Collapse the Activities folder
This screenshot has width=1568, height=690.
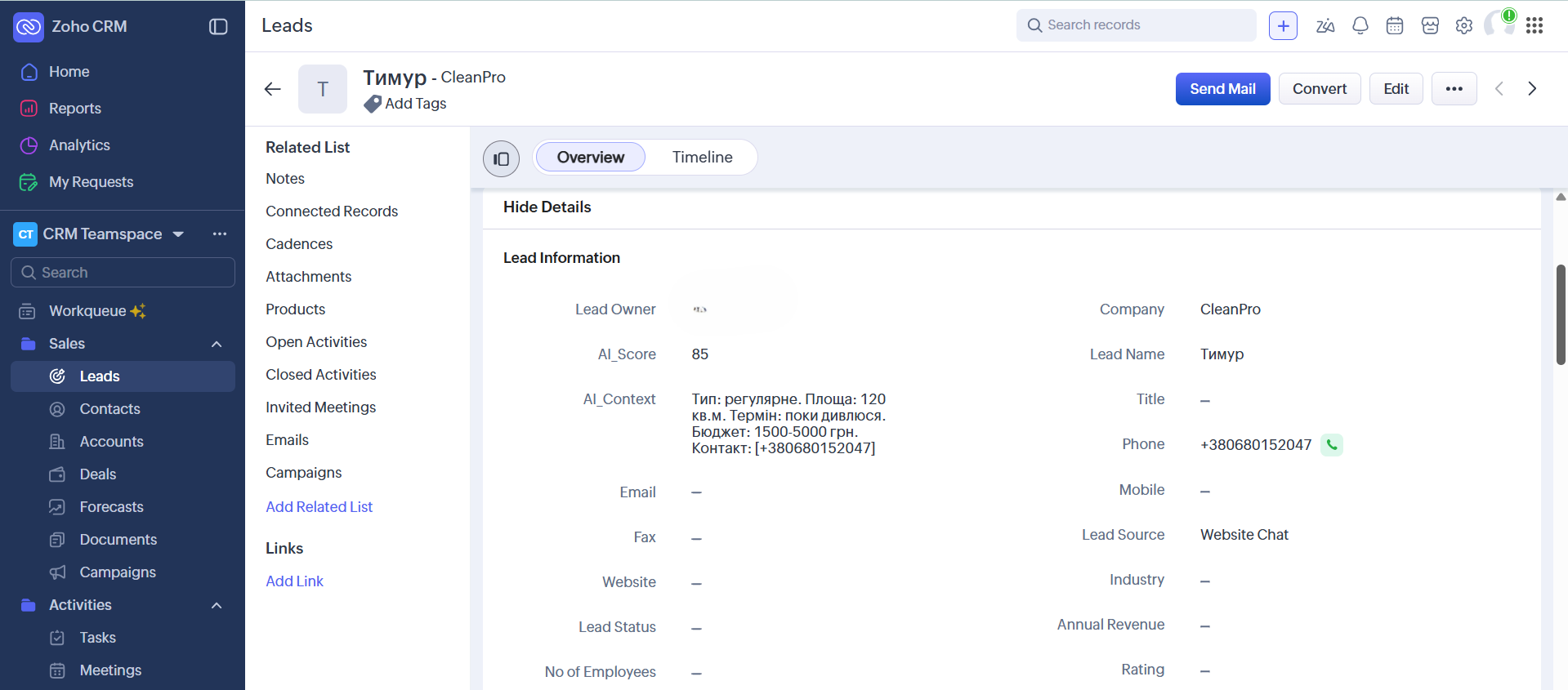(217, 605)
